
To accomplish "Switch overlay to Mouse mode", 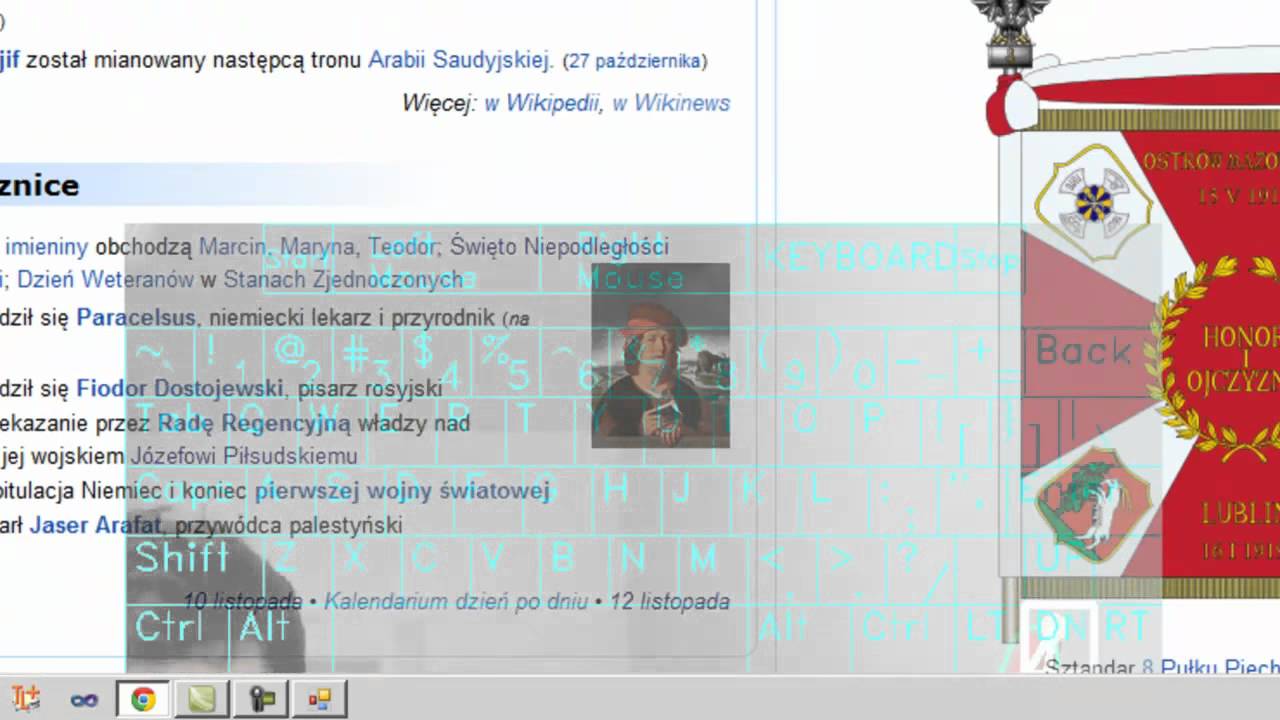I will pos(630,279).
